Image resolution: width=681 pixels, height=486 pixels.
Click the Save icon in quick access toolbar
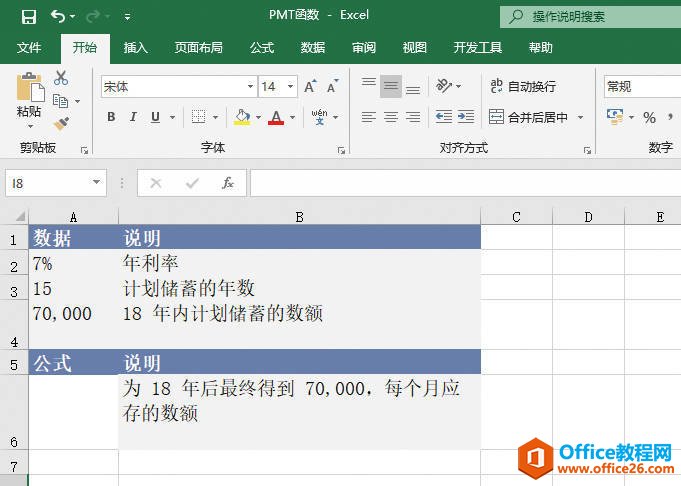[x=29, y=17]
